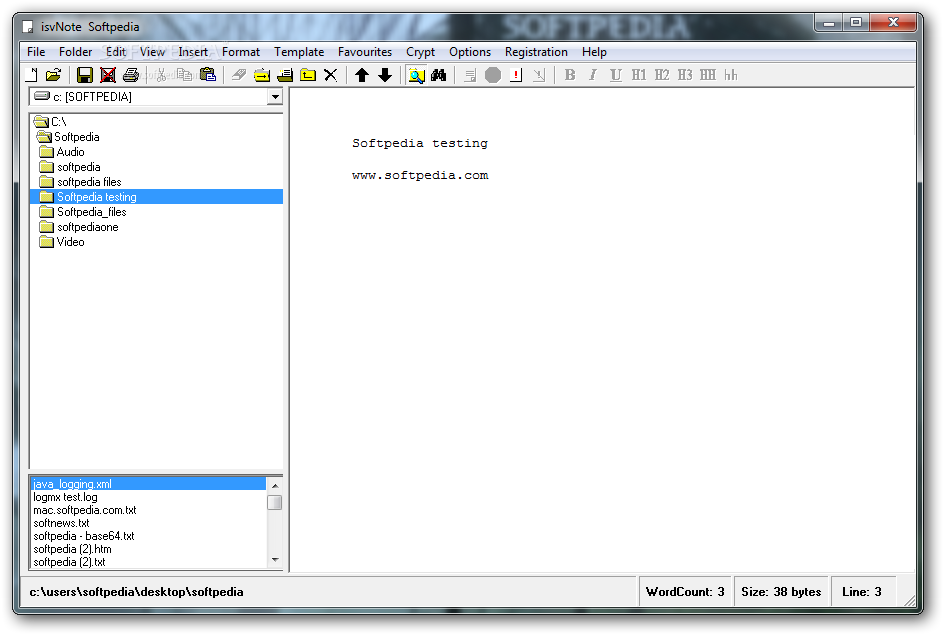This screenshot has width=944, height=635.
Task: Click in the note editor text area
Action: coord(602,330)
